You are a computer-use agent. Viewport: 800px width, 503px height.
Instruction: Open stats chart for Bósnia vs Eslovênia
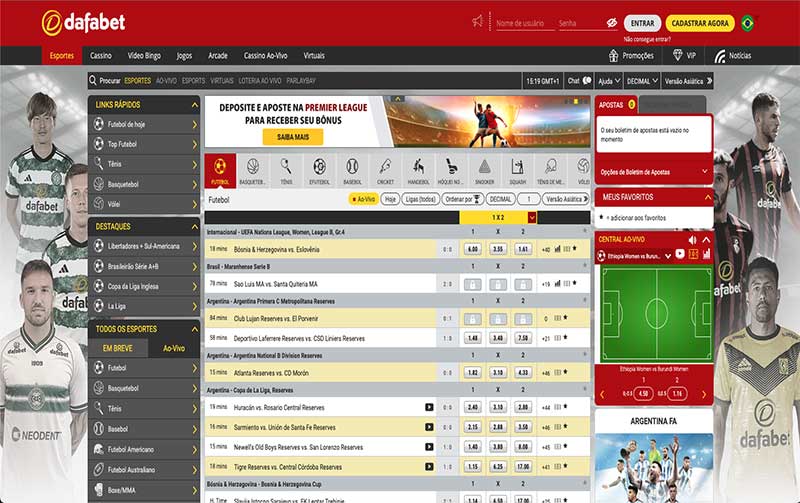point(557,249)
